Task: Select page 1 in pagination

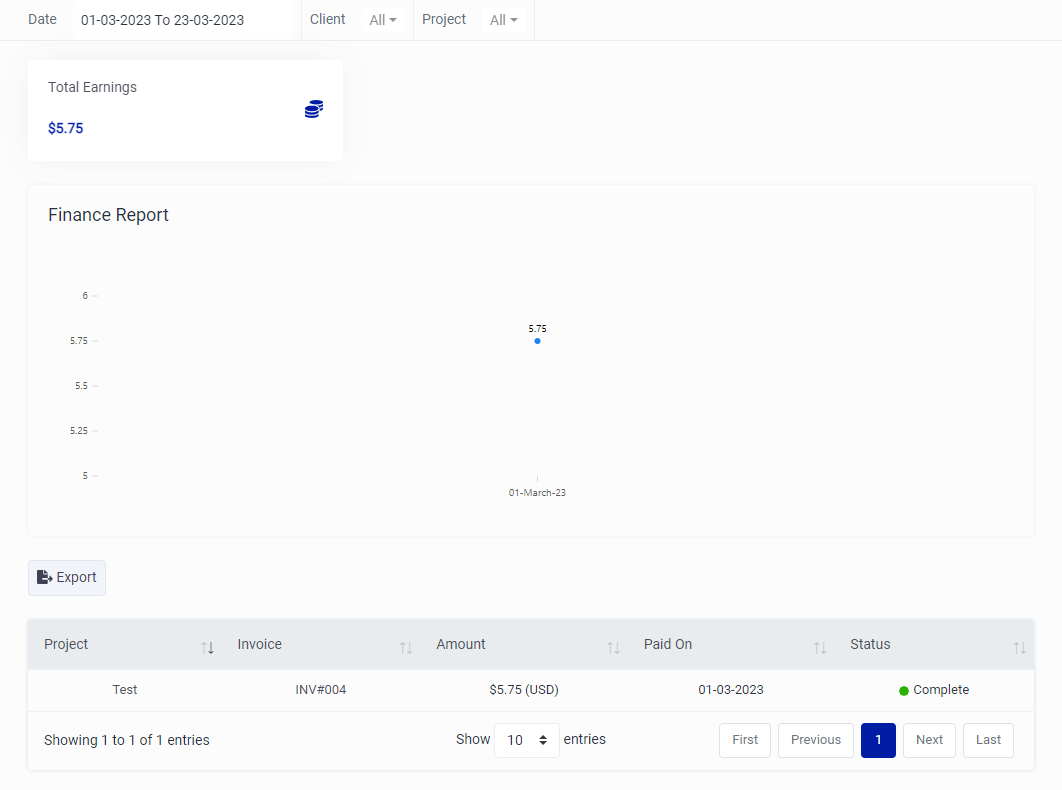Action: click(878, 740)
